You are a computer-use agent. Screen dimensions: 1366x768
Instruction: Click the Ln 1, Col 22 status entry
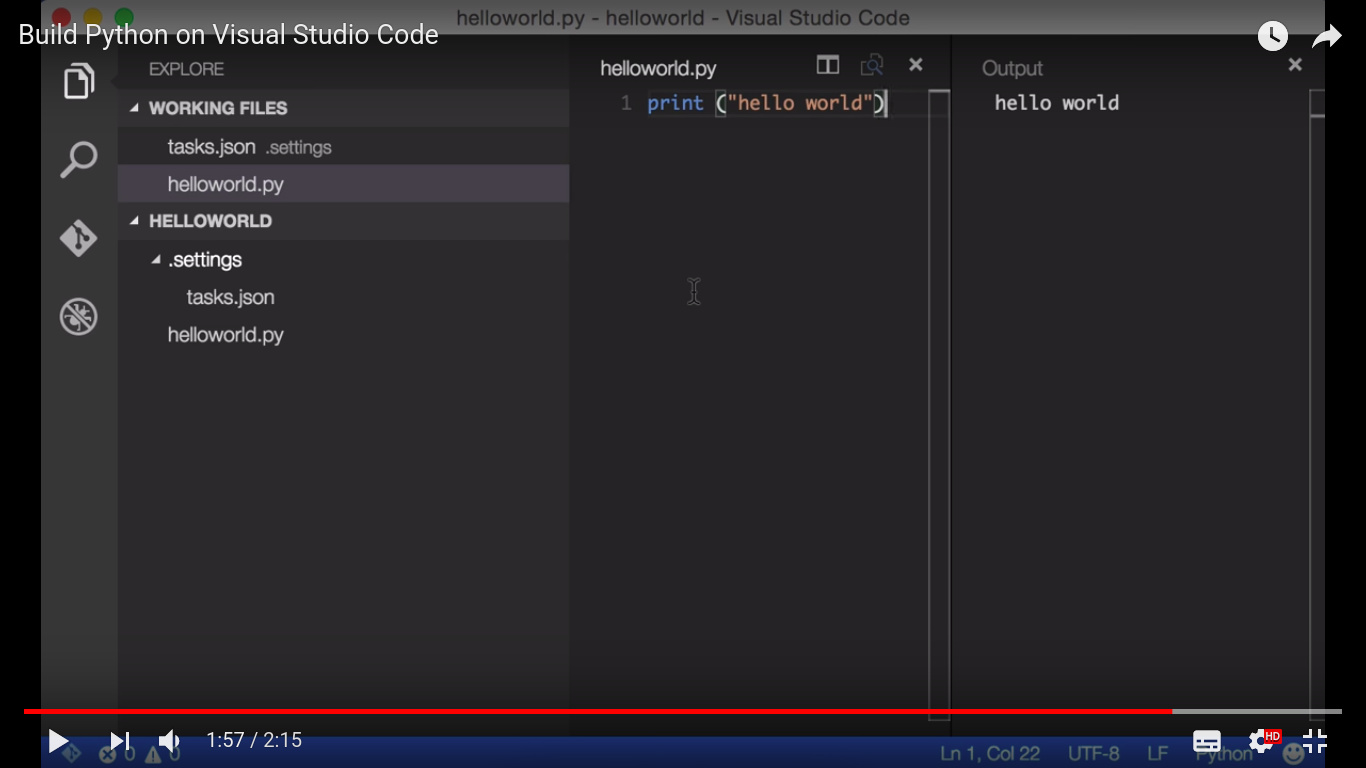click(x=990, y=753)
